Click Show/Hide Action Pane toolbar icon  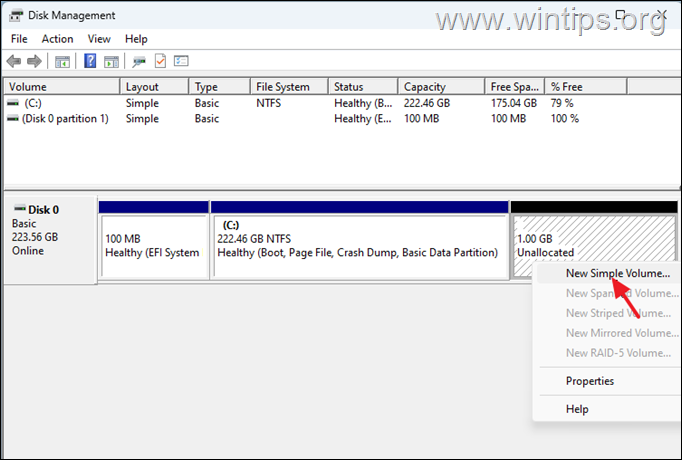coord(110,61)
